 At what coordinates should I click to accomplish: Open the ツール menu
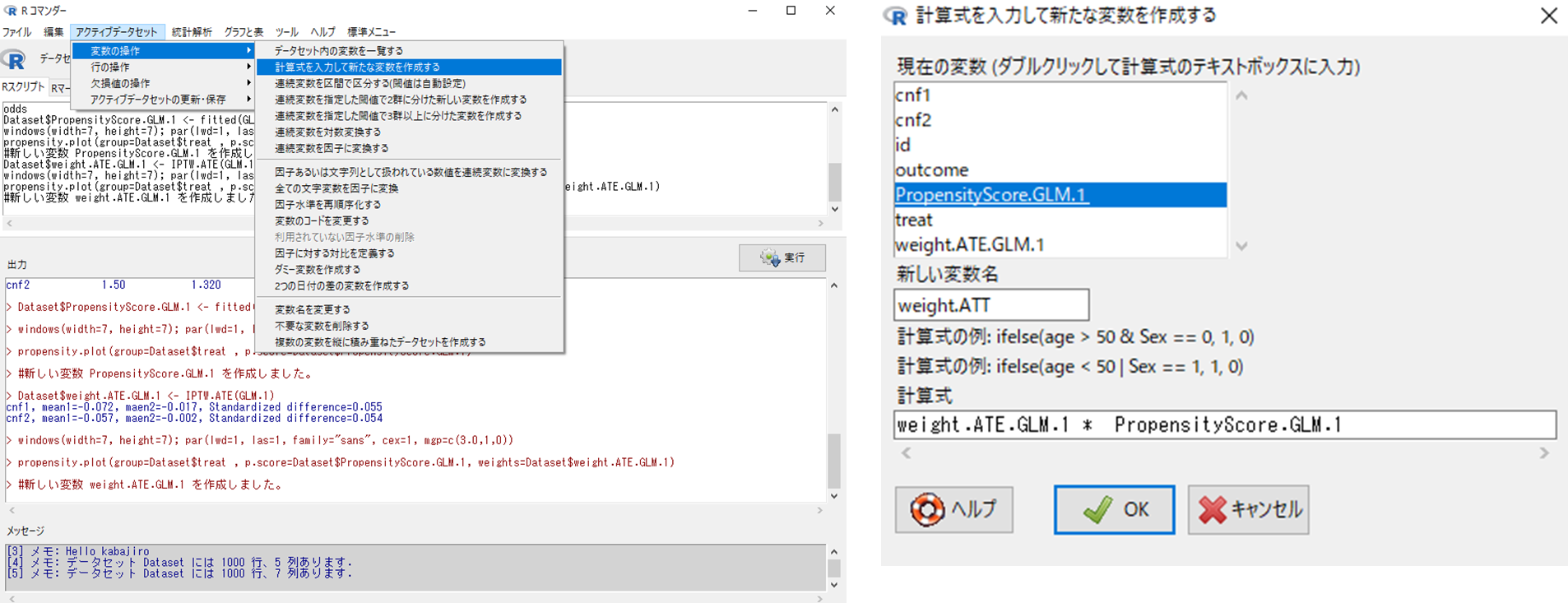[286, 32]
